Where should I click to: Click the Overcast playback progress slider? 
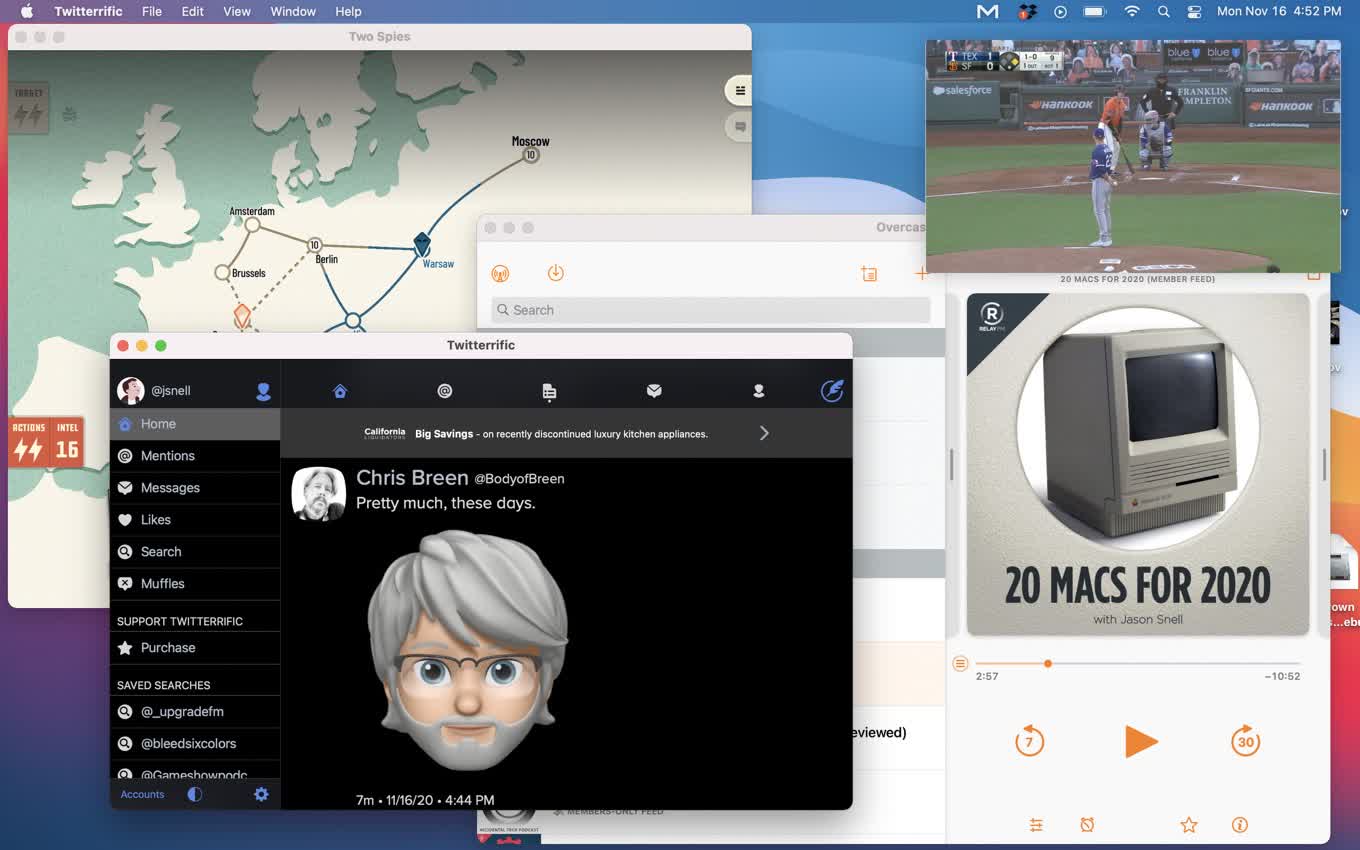[1138, 663]
